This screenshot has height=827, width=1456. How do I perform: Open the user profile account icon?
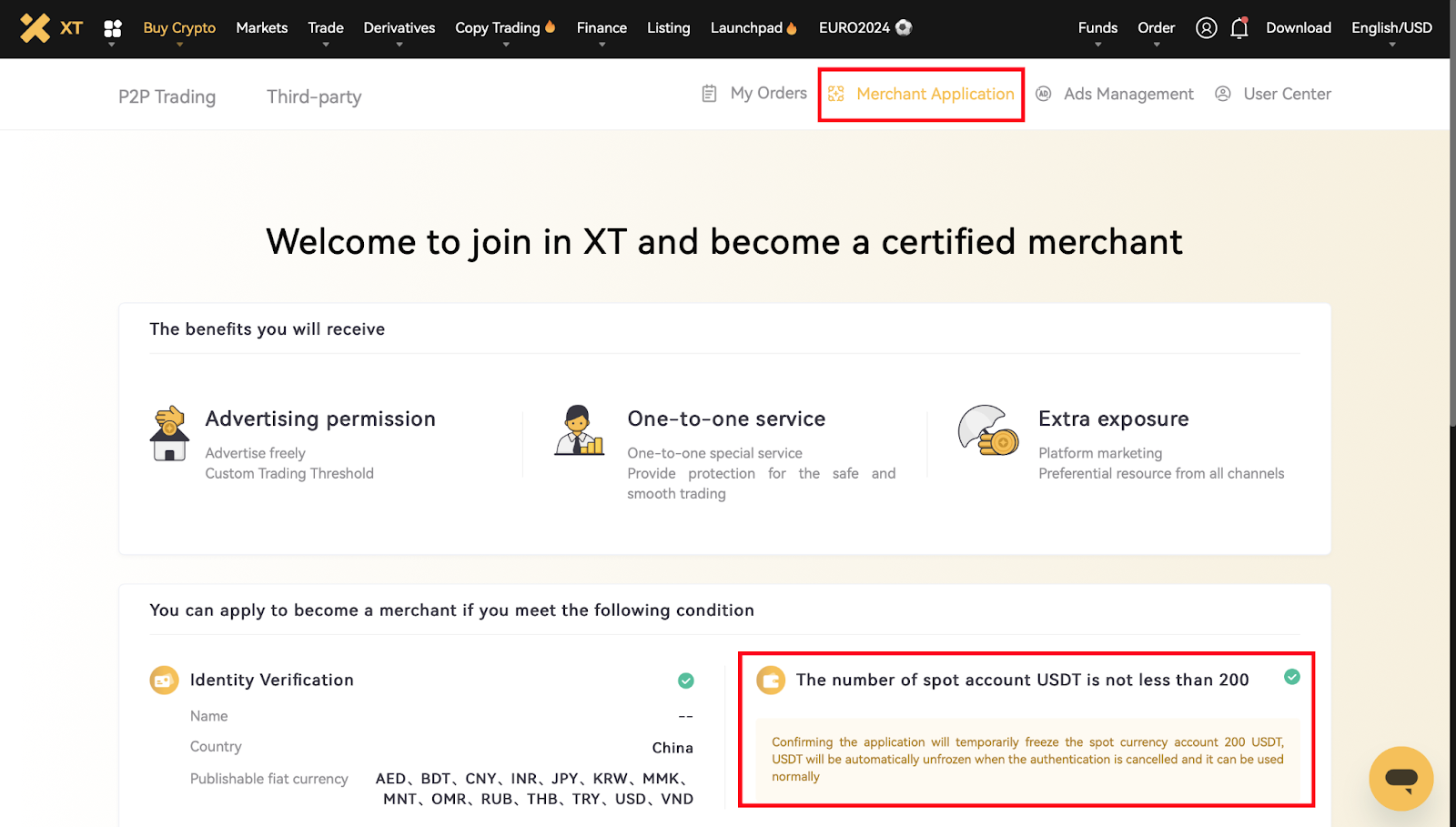tap(1206, 28)
